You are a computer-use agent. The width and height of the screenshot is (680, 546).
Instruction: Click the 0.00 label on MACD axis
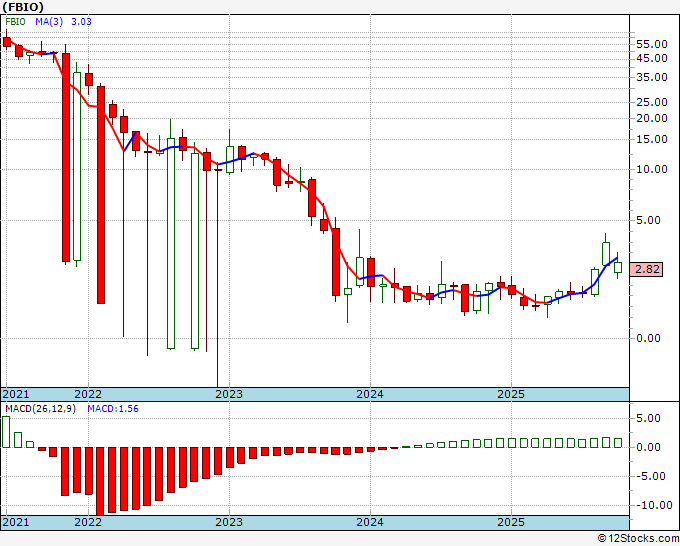coord(648,447)
